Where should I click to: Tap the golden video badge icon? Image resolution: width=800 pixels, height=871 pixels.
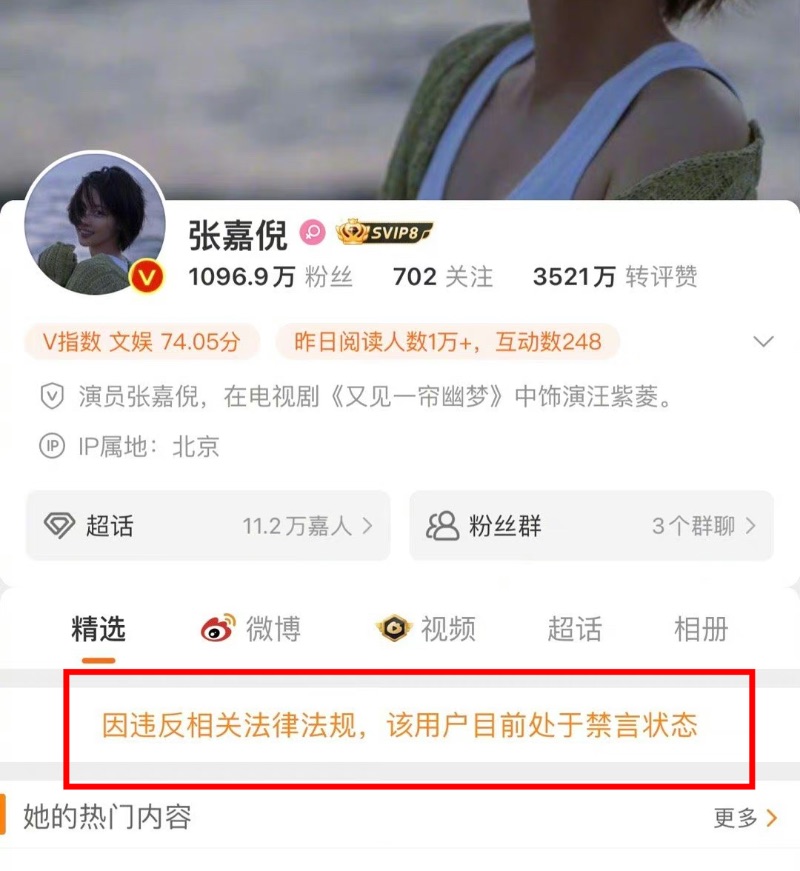click(394, 629)
